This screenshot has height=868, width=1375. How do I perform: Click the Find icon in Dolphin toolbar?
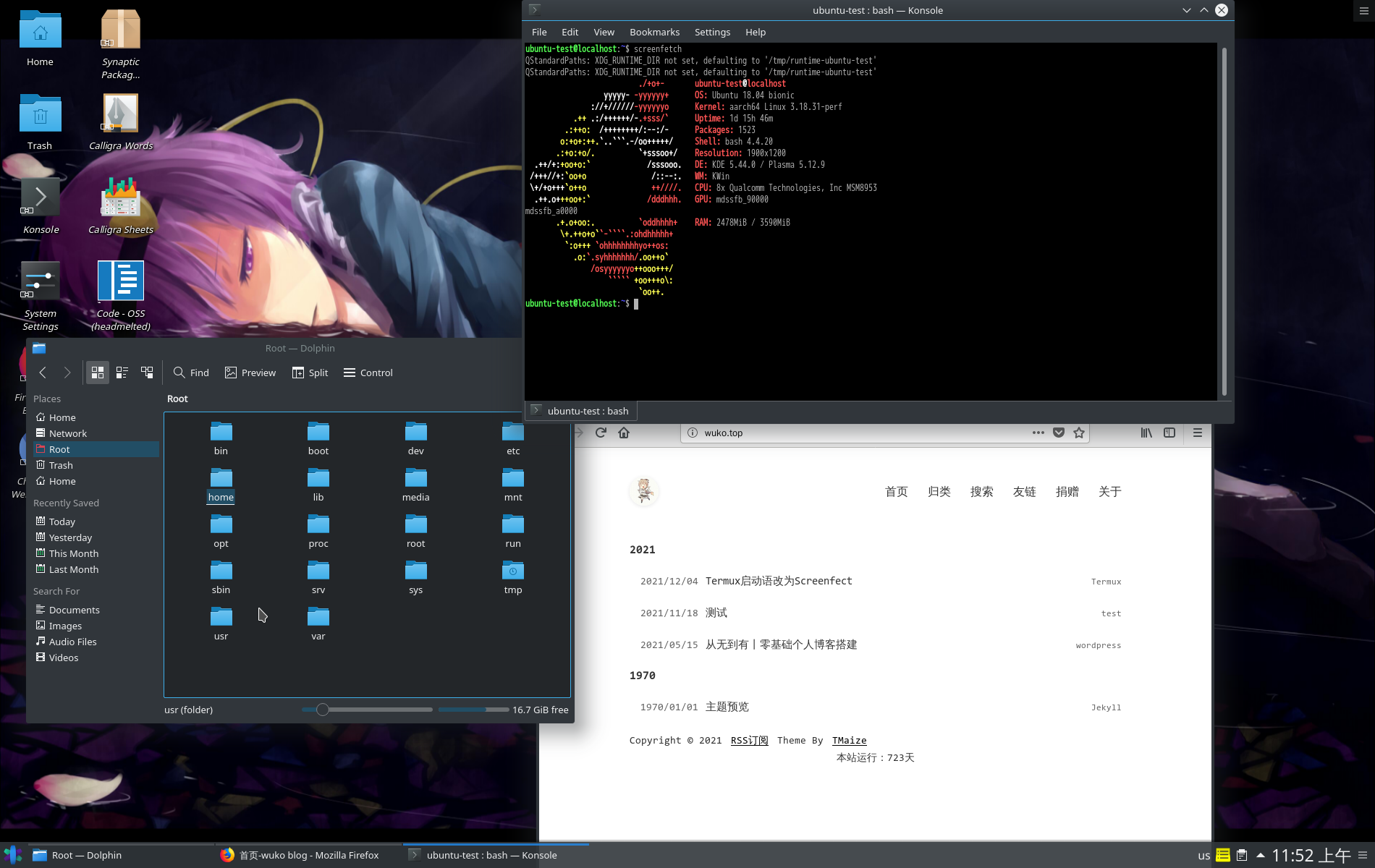[x=191, y=373]
